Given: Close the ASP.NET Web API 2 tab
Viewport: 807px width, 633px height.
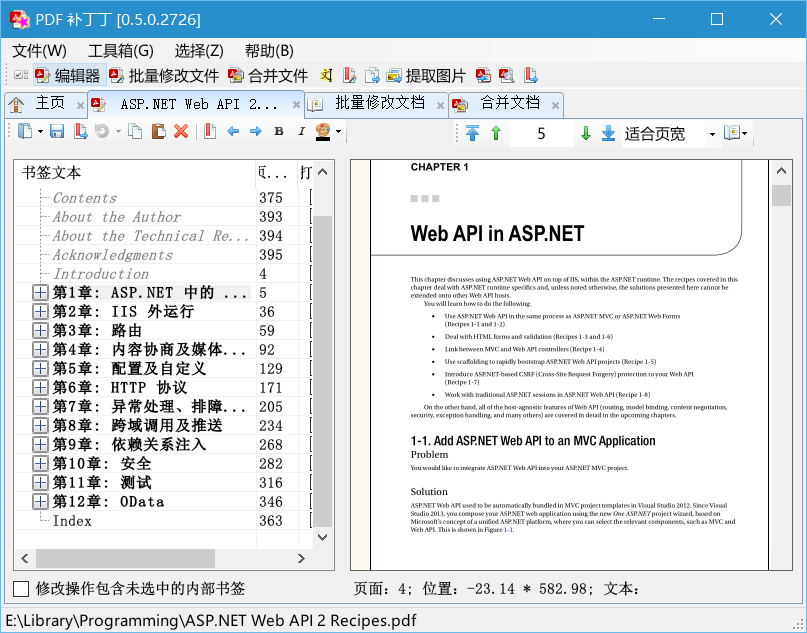Looking at the screenshot, I should pyautogui.click(x=296, y=104).
